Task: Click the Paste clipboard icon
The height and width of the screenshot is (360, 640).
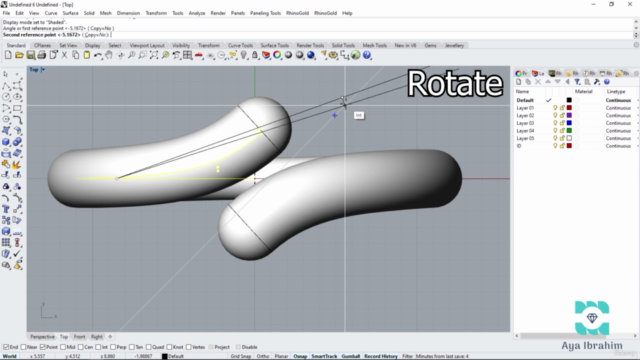Action: 87,55
